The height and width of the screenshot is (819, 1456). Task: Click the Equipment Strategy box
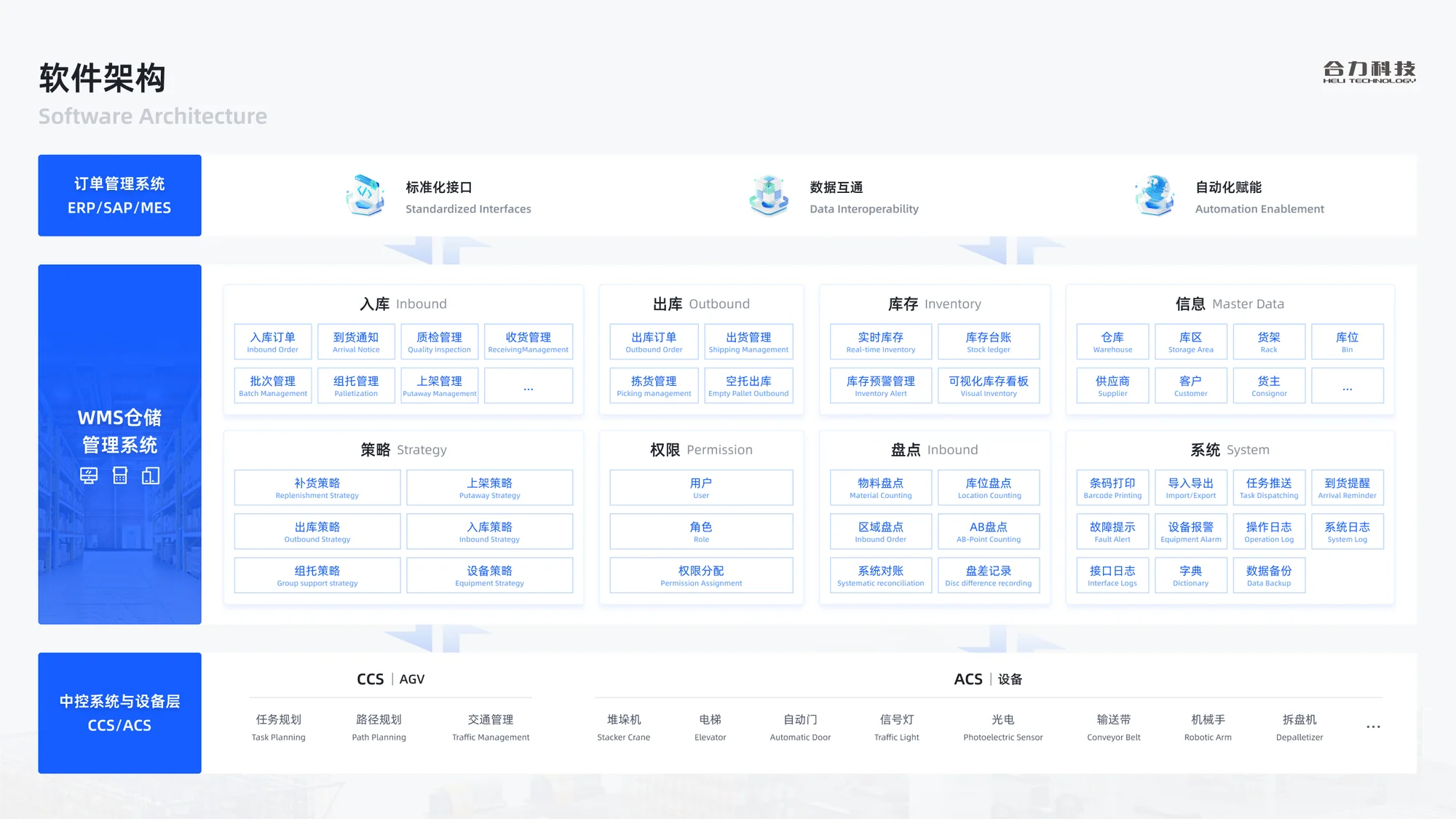pos(490,575)
